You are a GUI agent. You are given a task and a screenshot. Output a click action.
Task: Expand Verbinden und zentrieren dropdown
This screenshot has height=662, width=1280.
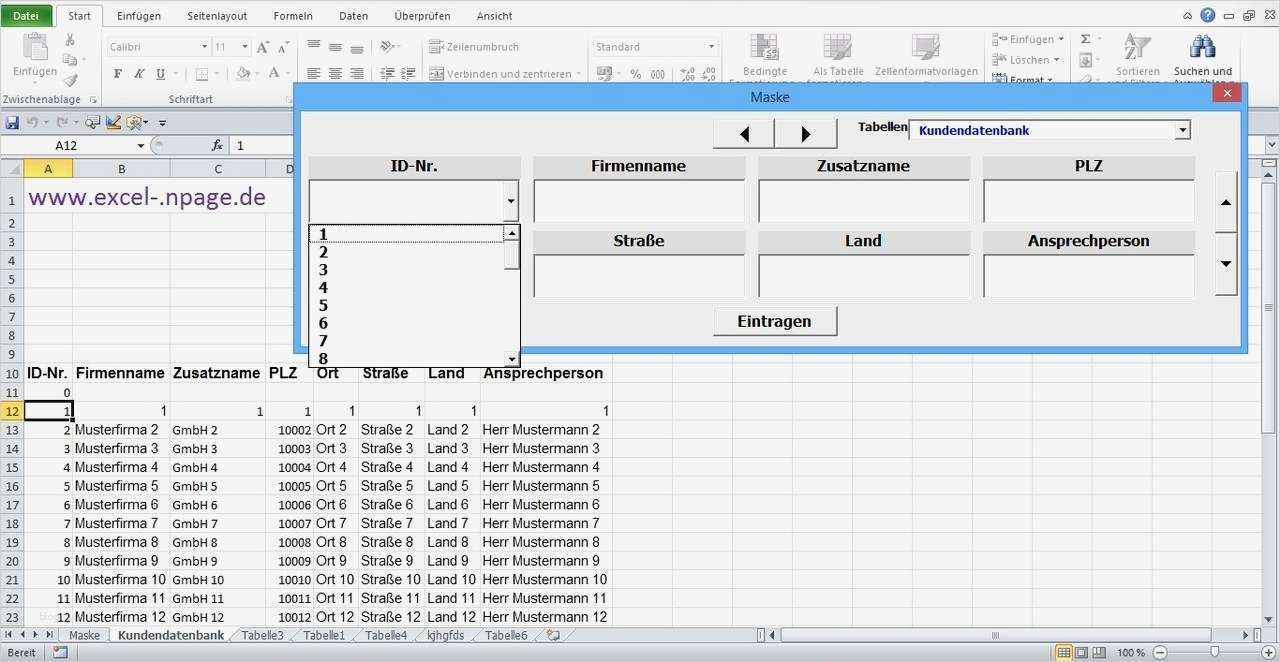point(579,74)
